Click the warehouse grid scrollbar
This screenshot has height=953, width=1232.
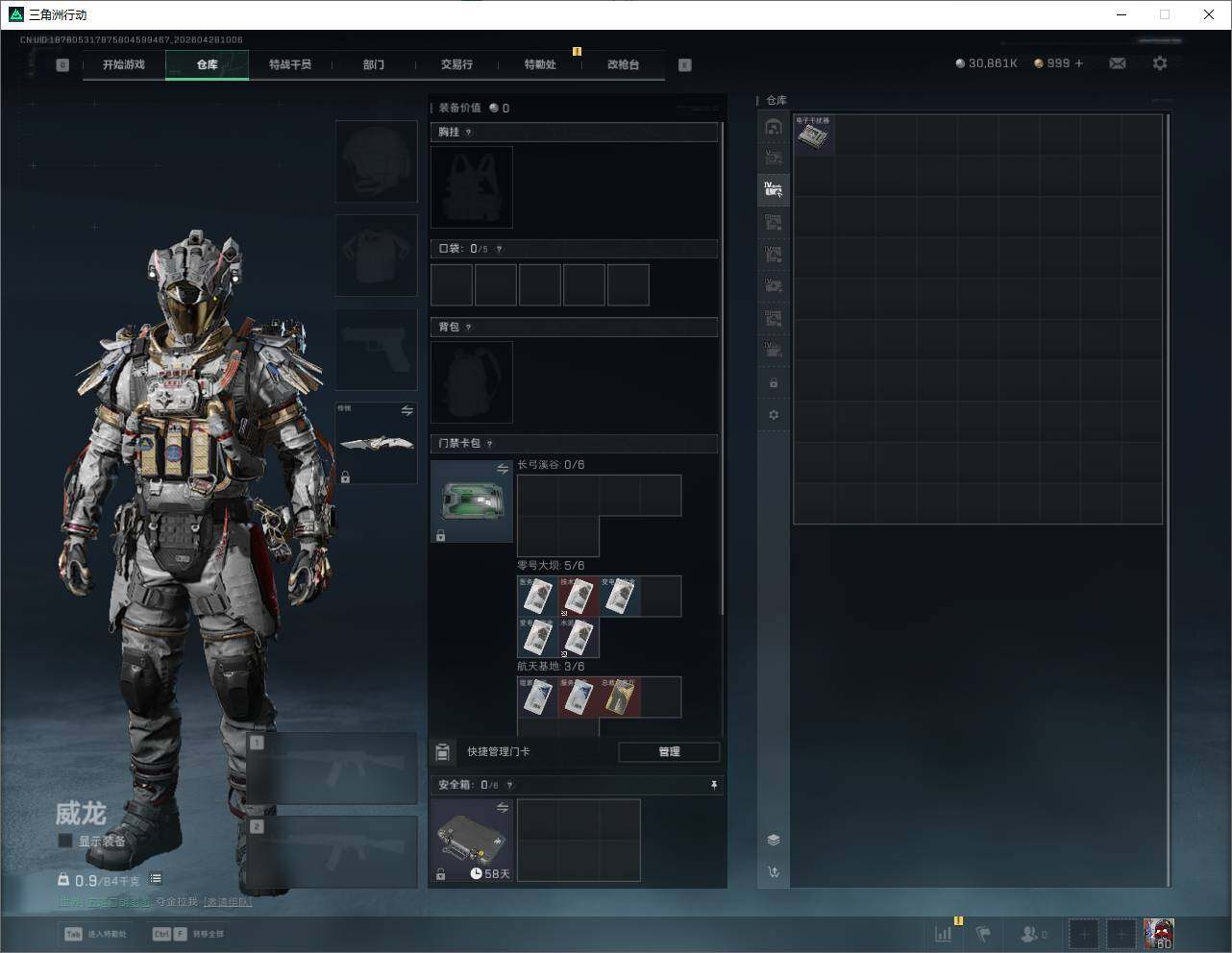point(1168,501)
